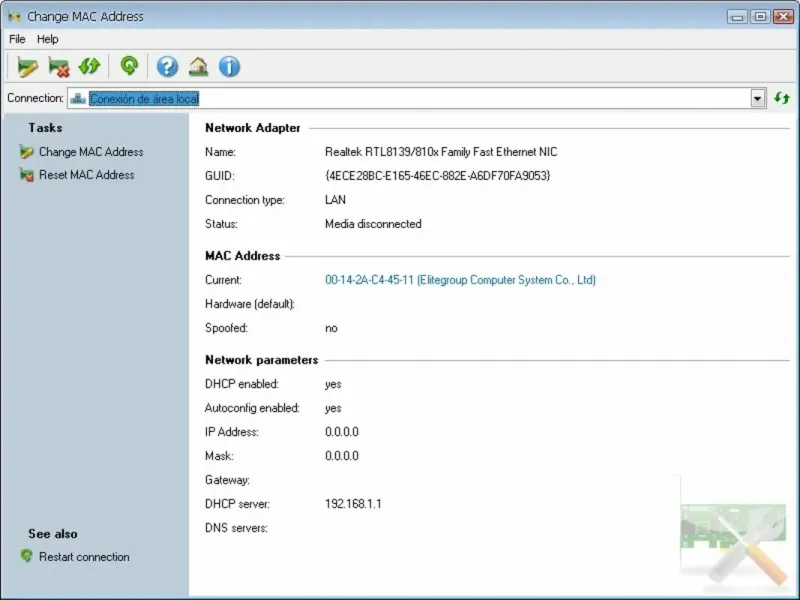This screenshot has height=600, width=800.
Task: Click the Spoofed value no
Action: tap(331, 329)
